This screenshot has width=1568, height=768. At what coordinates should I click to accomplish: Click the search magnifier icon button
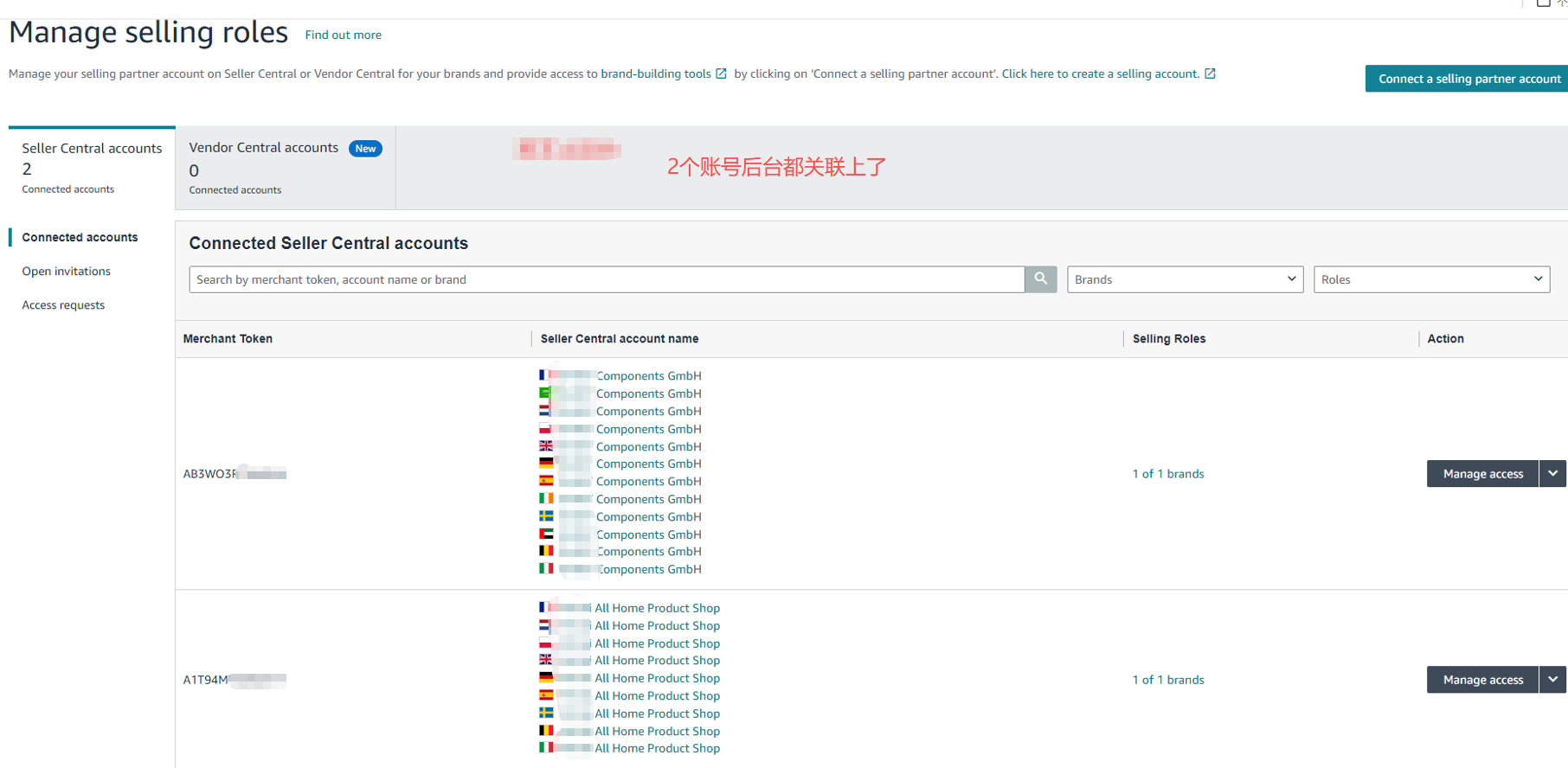point(1040,279)
